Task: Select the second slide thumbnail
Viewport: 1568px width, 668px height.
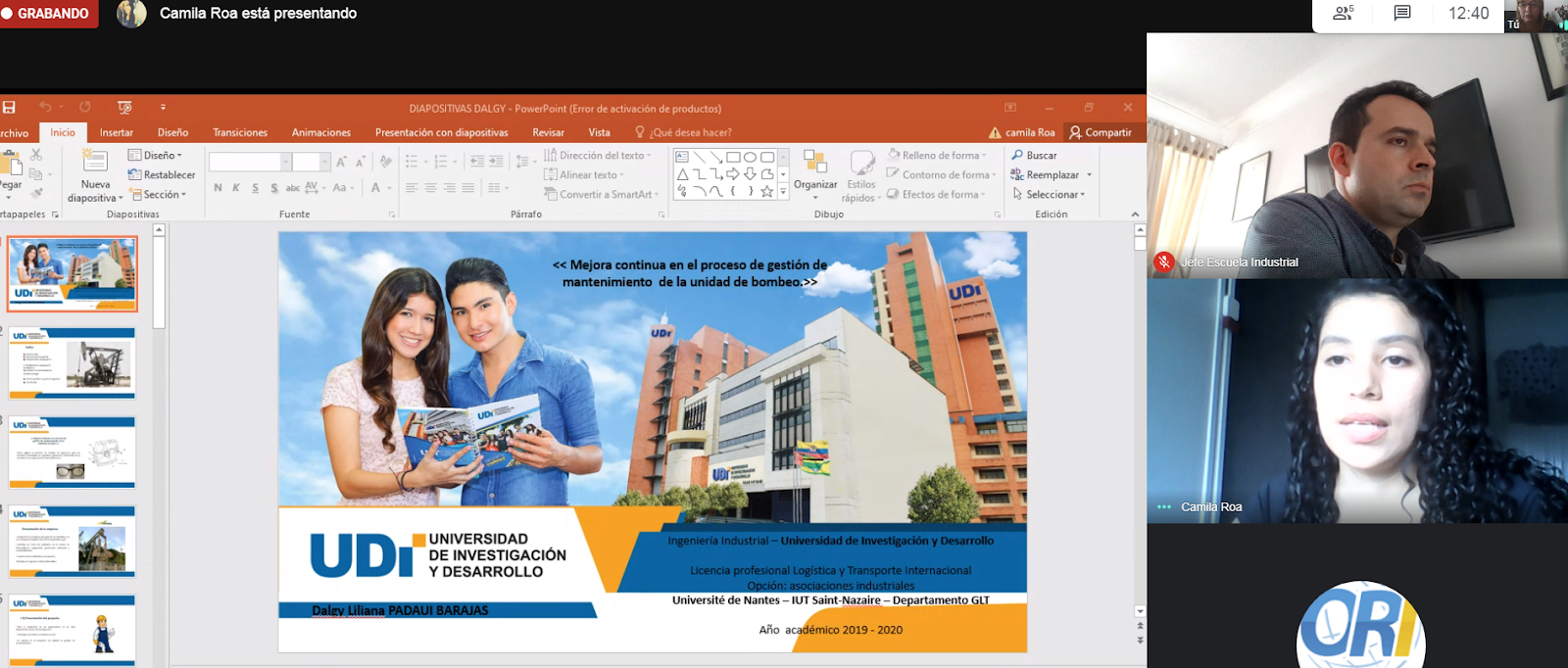Action: [73, 362]
